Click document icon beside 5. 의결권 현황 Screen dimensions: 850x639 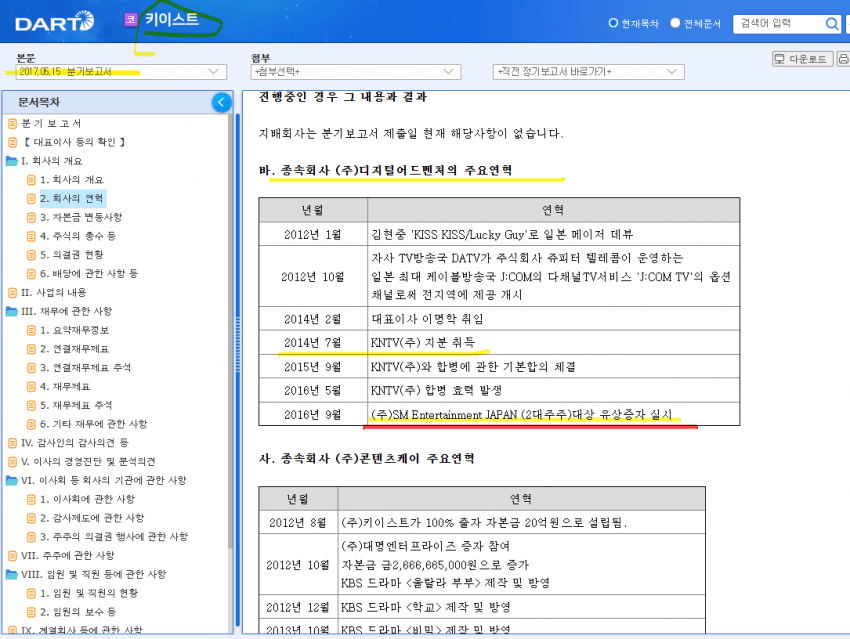[31, 255]
